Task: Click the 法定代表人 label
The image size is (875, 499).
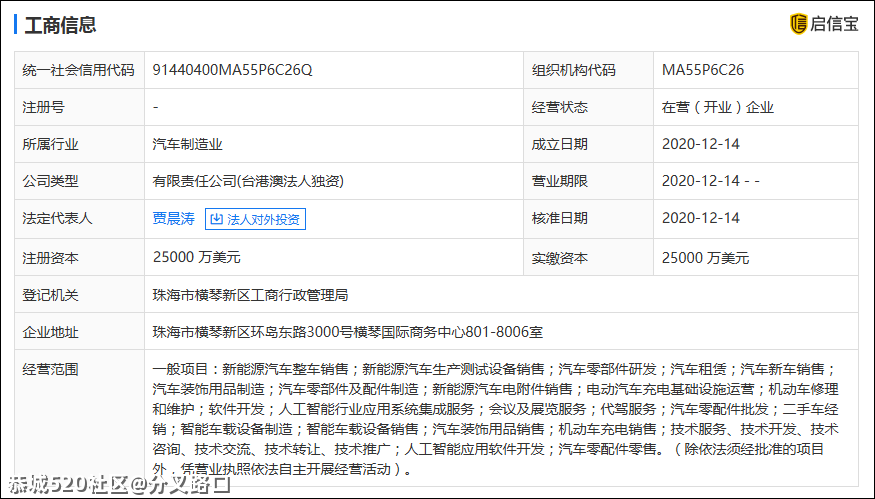Action: click(x=57, y=218)
